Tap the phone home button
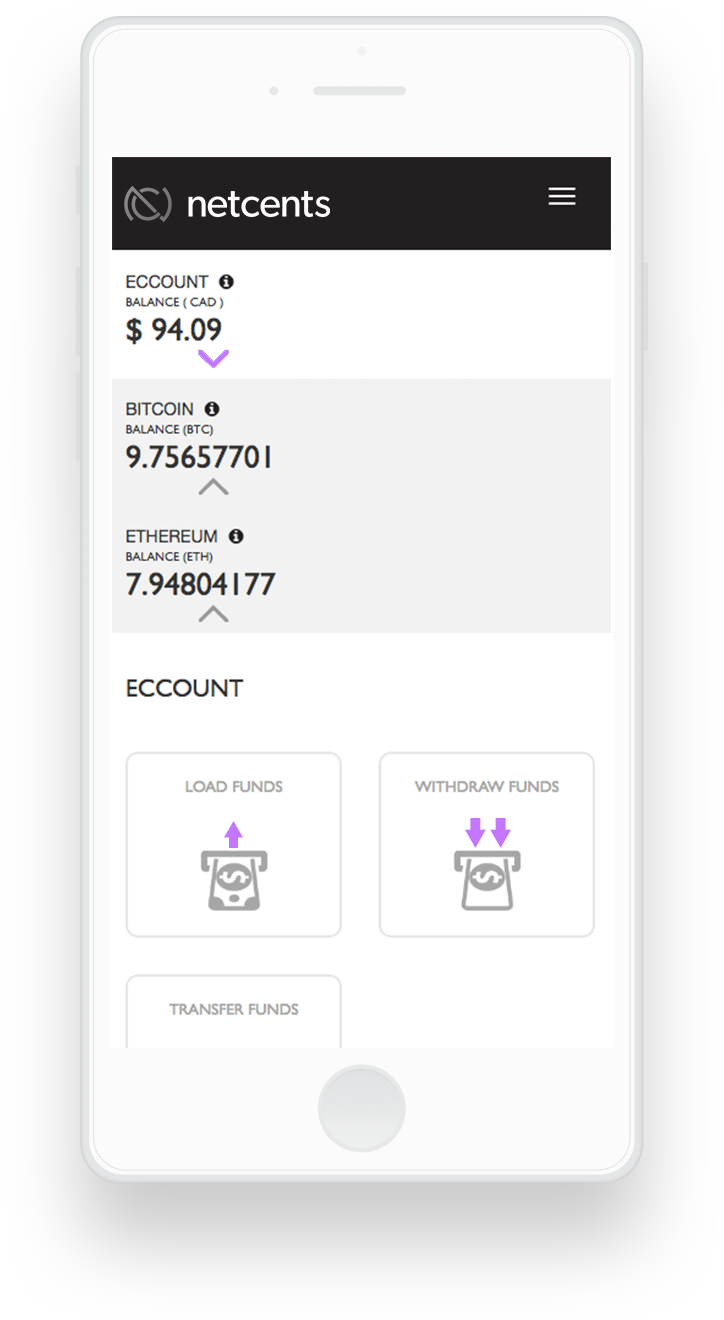This screenshot has width=724, height=1320. coord(362,1109)
